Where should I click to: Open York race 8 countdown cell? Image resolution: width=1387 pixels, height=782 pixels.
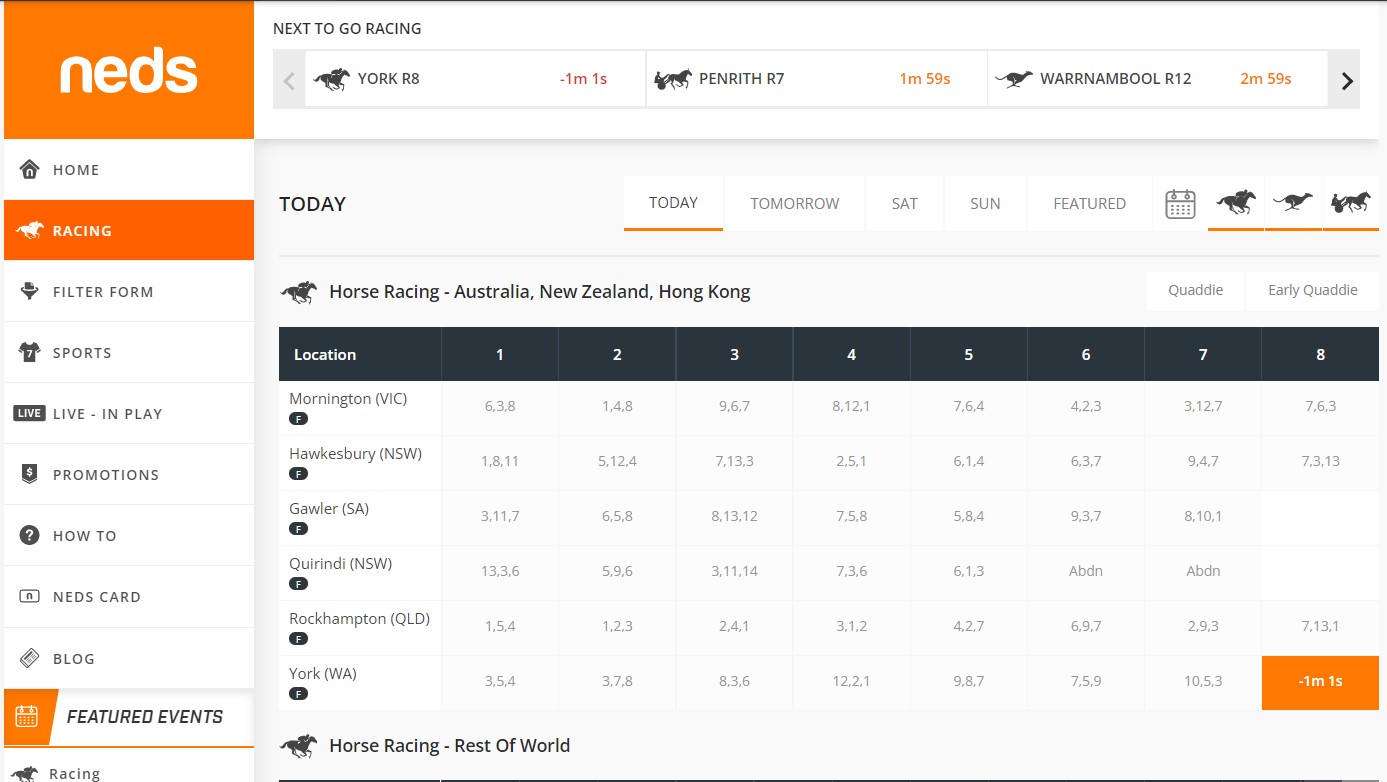[x=1320, y=682]
